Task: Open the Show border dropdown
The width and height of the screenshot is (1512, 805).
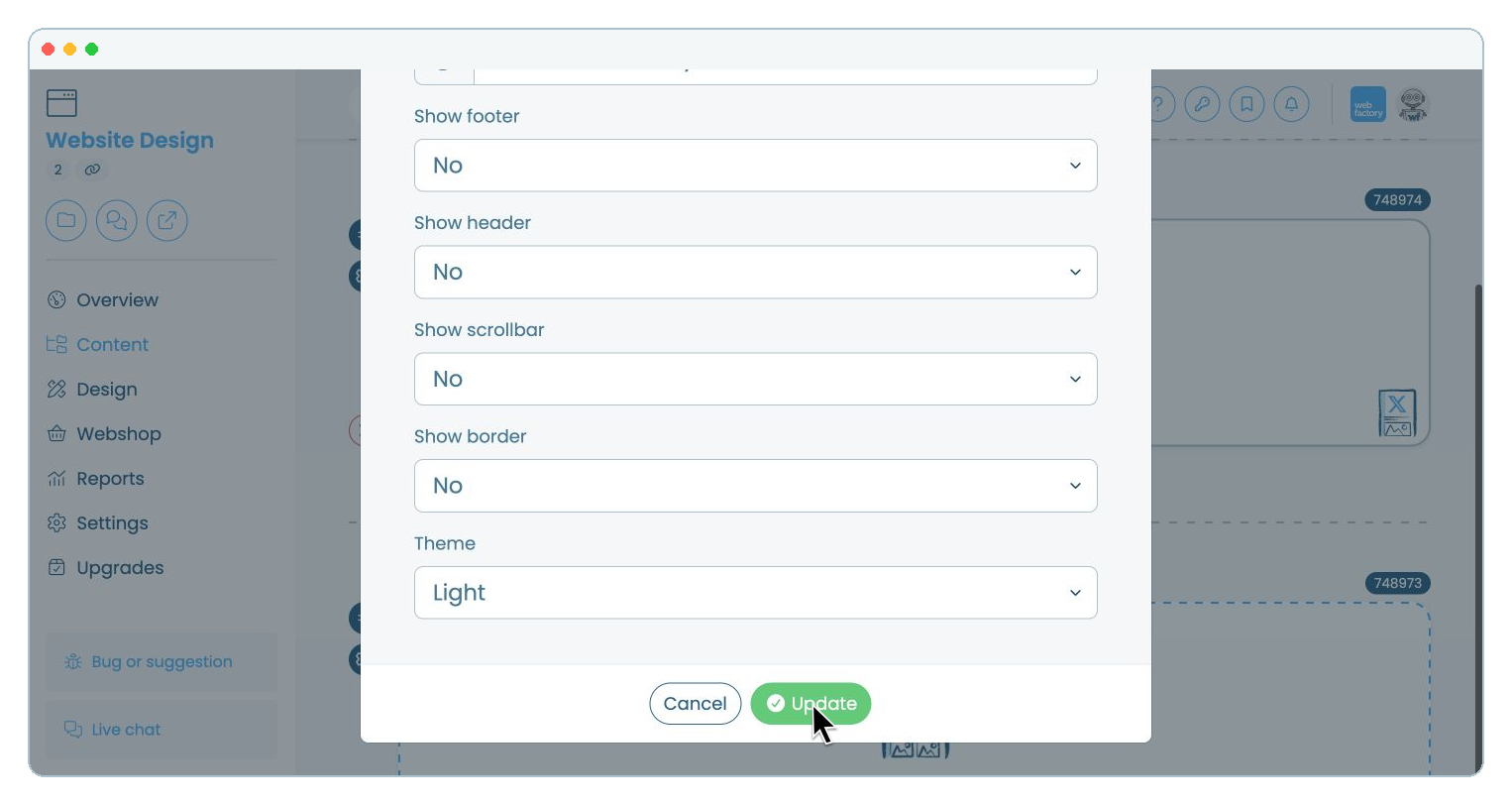Action: (755, 486)
